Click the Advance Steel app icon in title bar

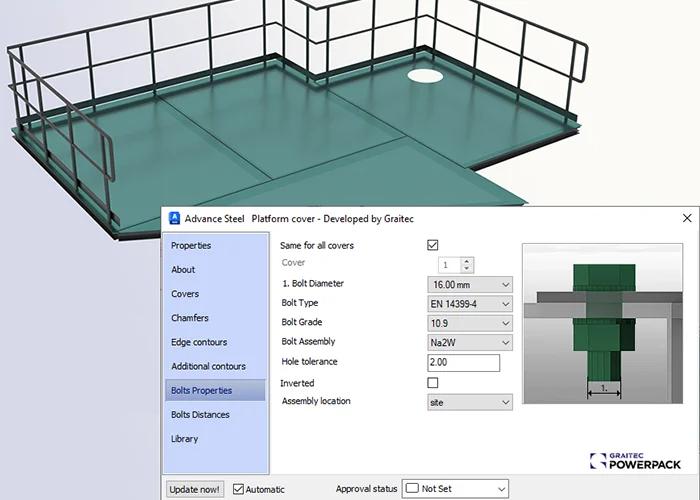(174, 218)
